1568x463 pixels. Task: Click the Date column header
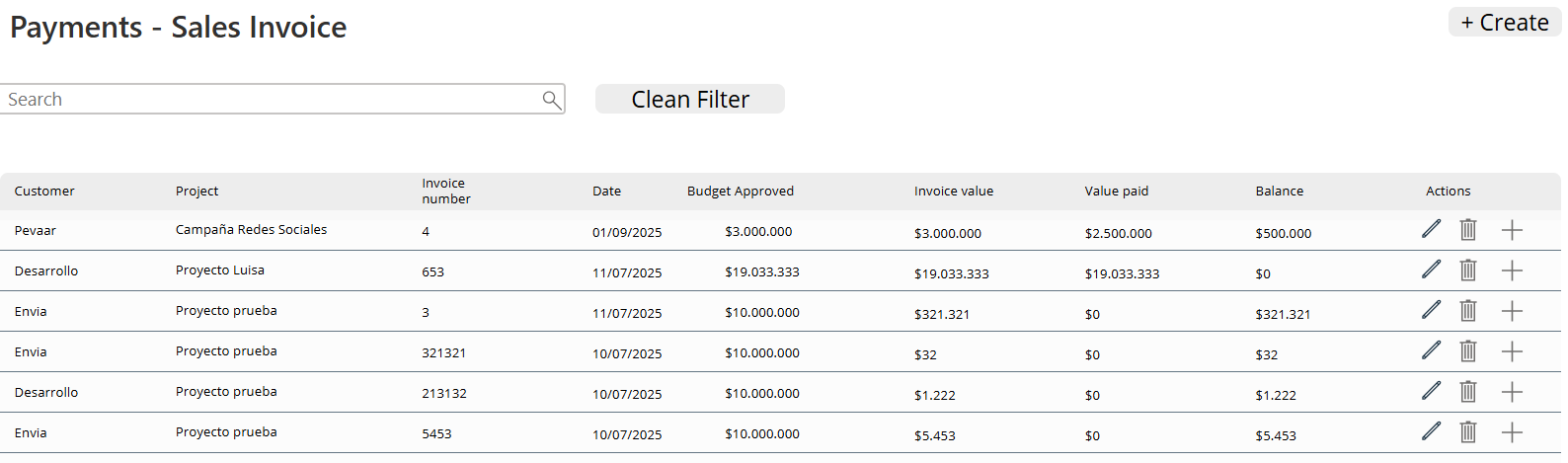606,192
